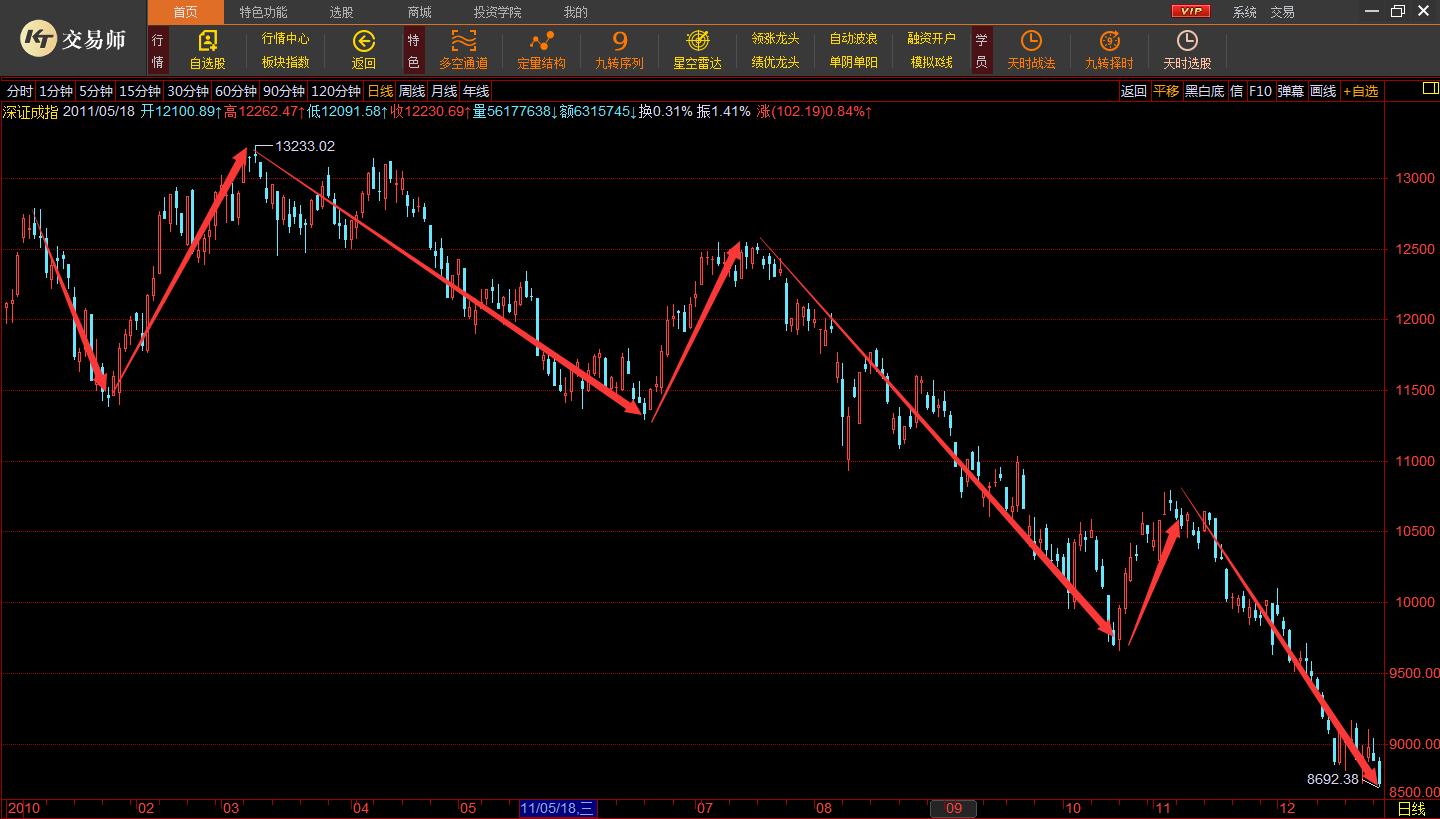Viewport: 1440px width, 819px height.
Task: Toggle 画线 drawing mode
Action: [1323, 91]
